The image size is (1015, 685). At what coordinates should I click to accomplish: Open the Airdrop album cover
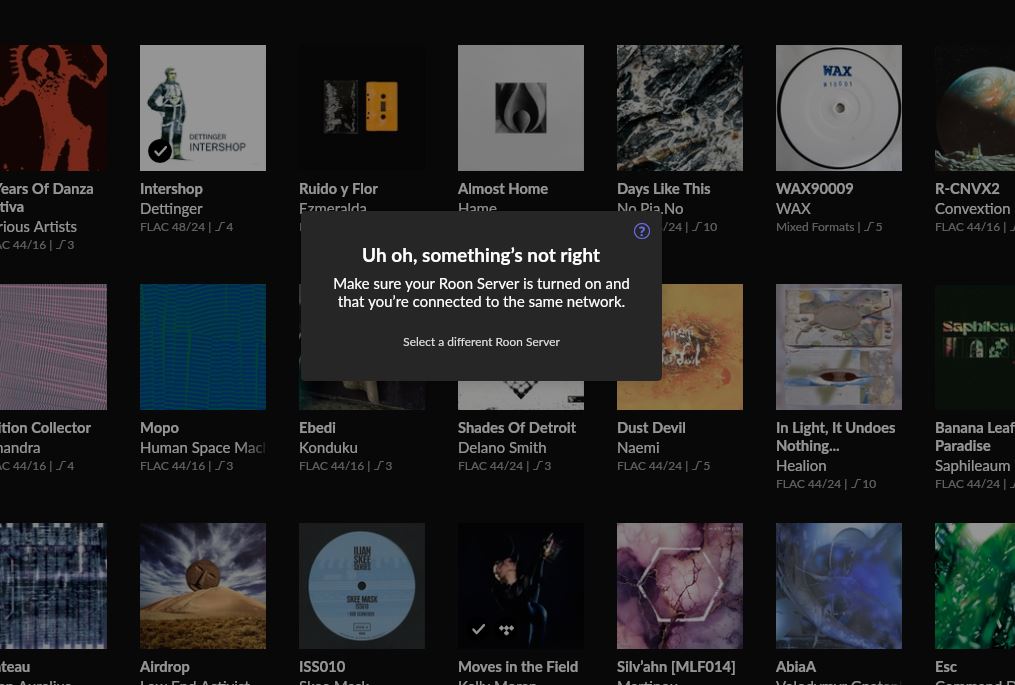[x=203, y=586]
